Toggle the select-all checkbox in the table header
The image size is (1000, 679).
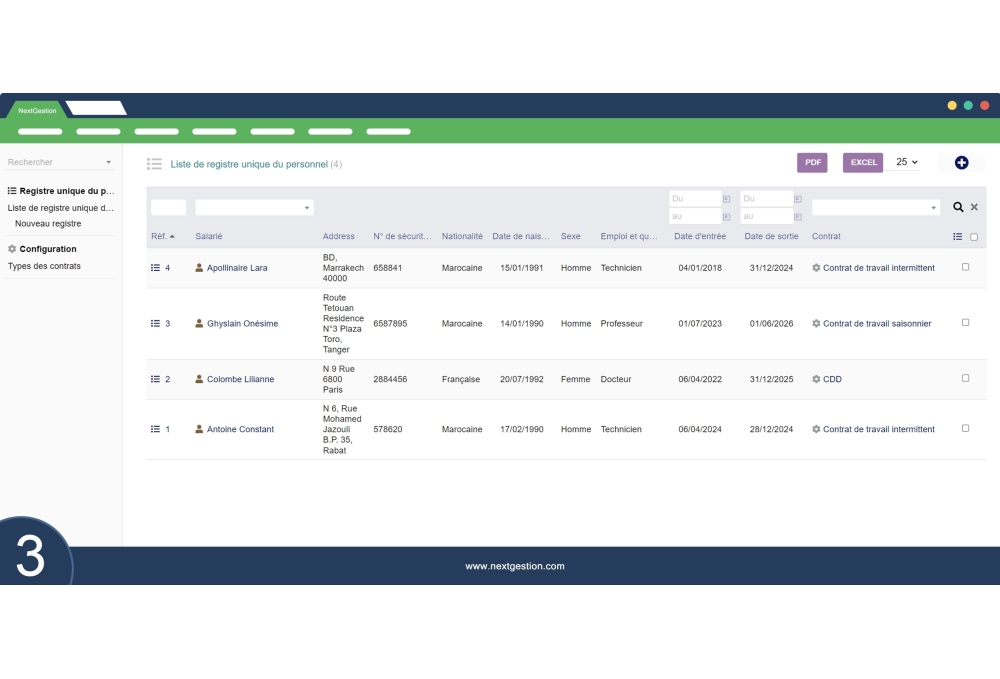pos(974,237)
